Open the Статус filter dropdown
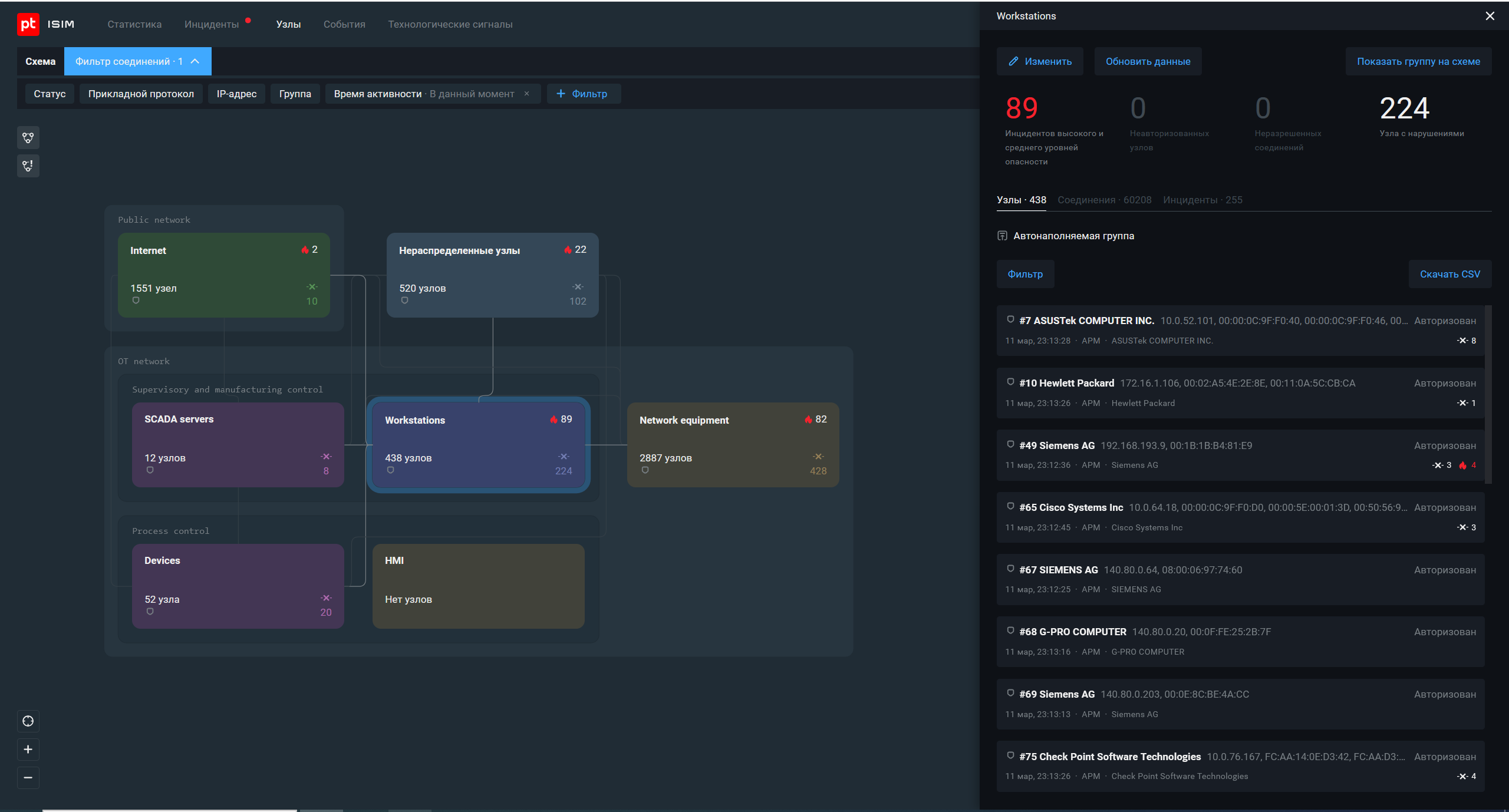The height and width of the screenshot is (812, 1509). tap(50, 94)
